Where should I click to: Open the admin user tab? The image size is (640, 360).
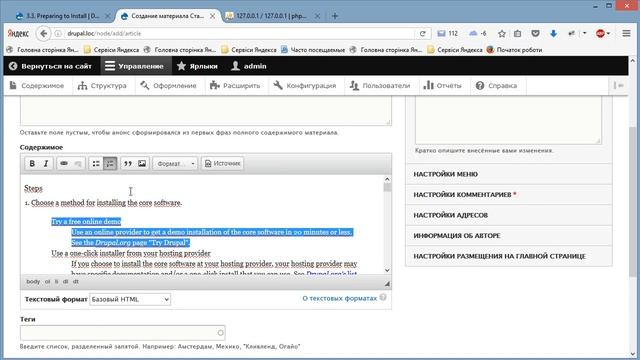(x=249, y=66)
